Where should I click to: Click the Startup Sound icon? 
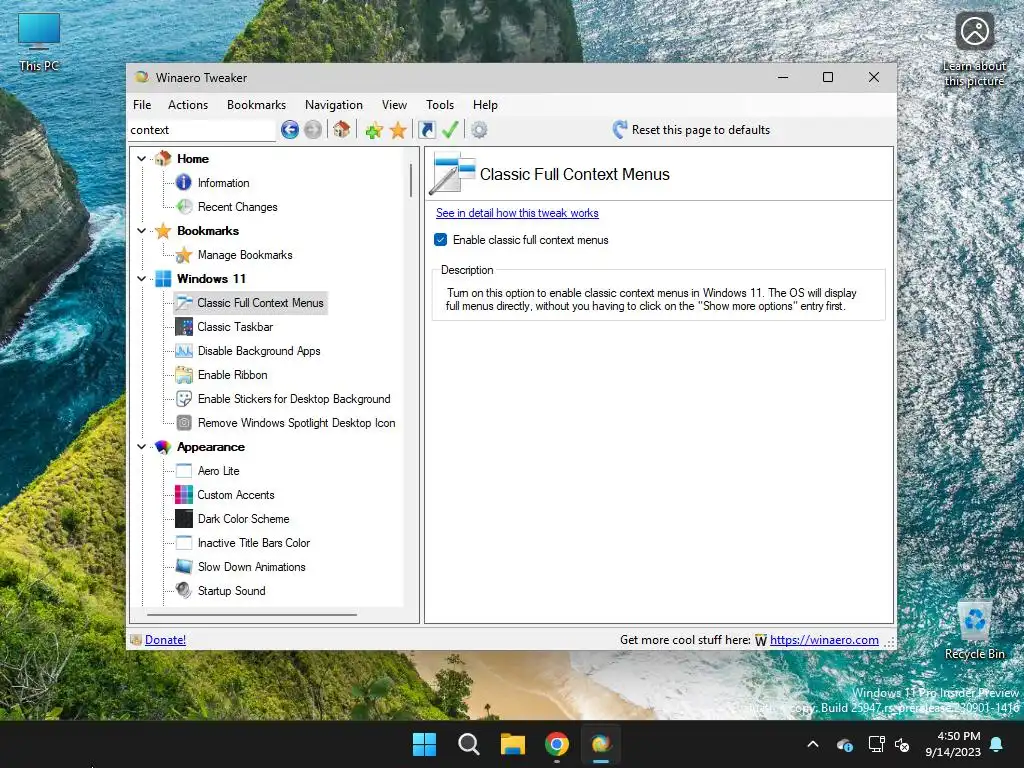click(184, 590)
